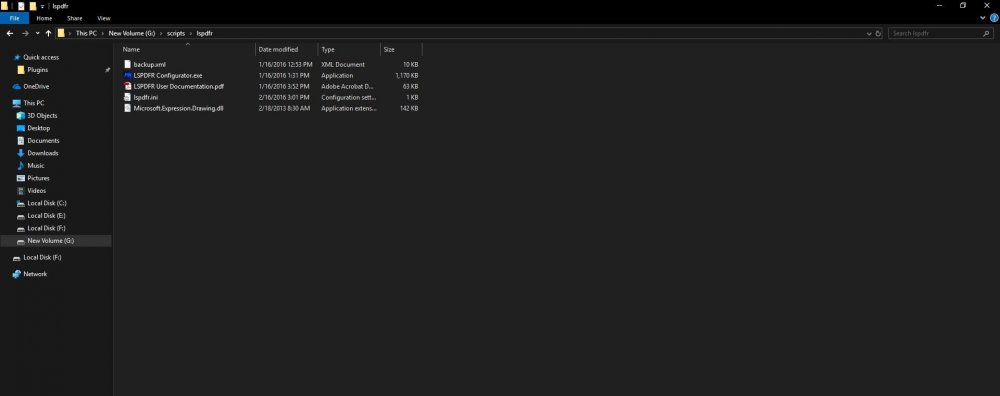Select This PC in address breadcrumb

tap(86, 33)
